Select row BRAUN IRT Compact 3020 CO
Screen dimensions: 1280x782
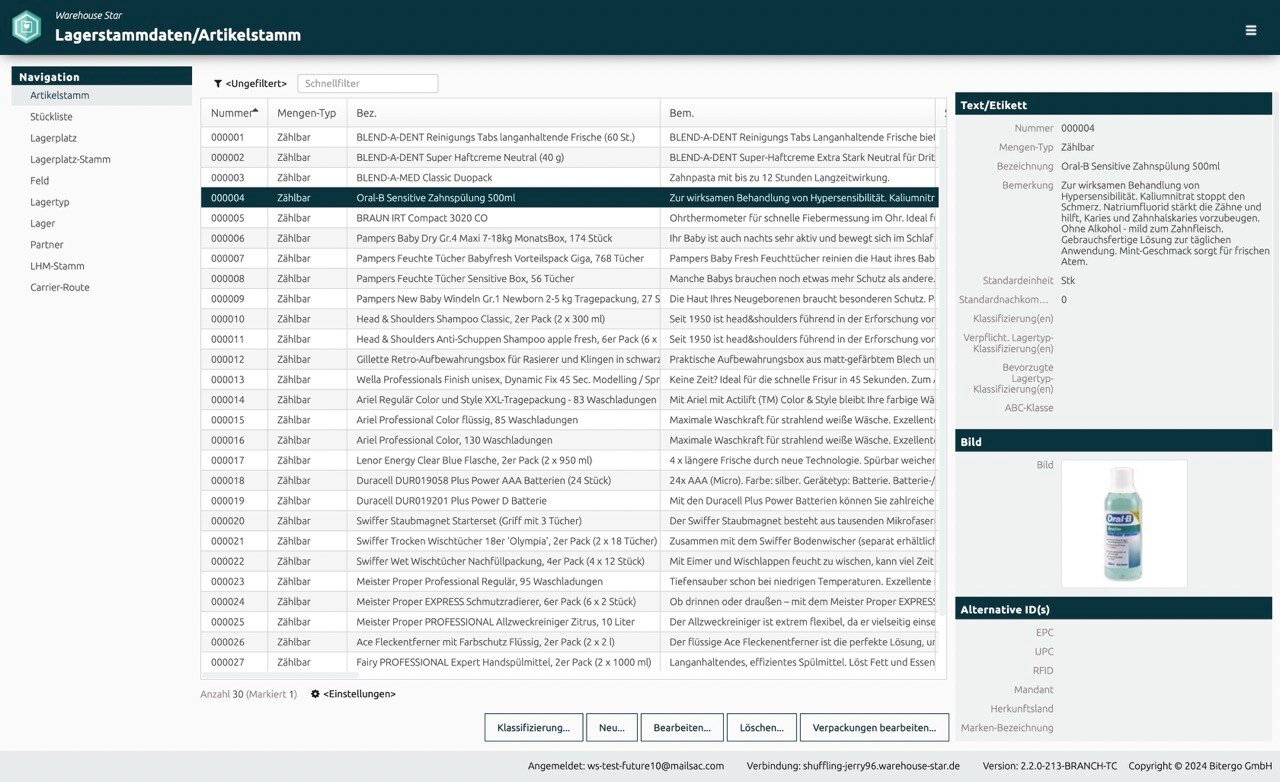[569, 218]
